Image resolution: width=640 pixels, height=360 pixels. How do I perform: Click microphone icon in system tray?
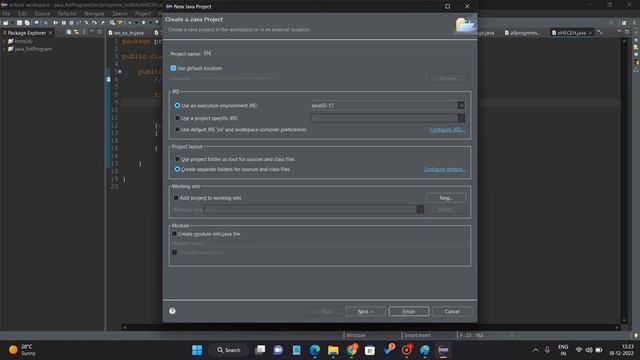point(547,350)
